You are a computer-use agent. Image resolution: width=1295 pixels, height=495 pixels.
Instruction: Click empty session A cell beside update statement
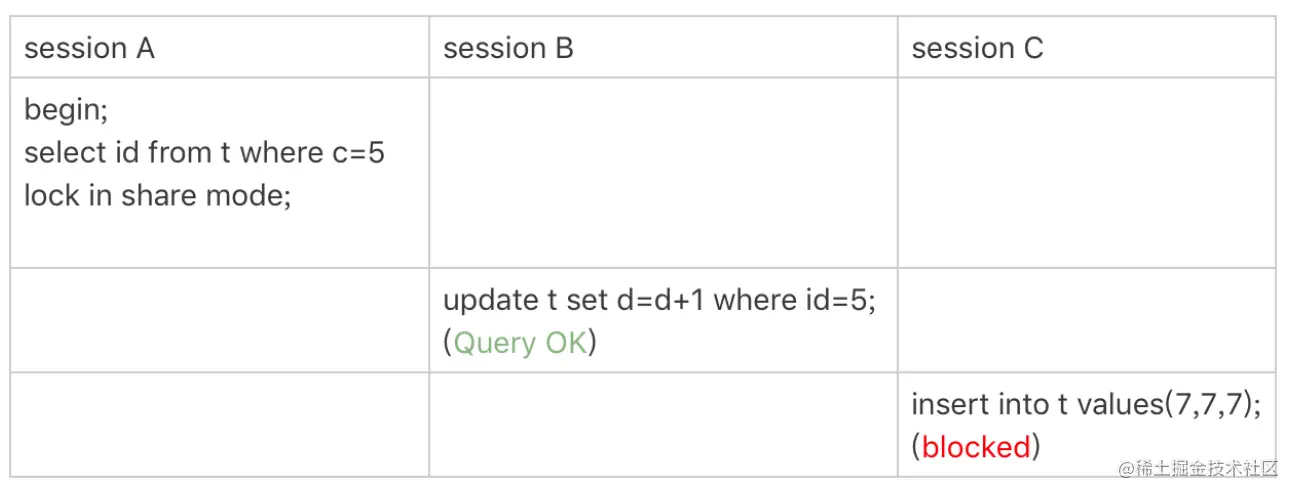[220, 320]
